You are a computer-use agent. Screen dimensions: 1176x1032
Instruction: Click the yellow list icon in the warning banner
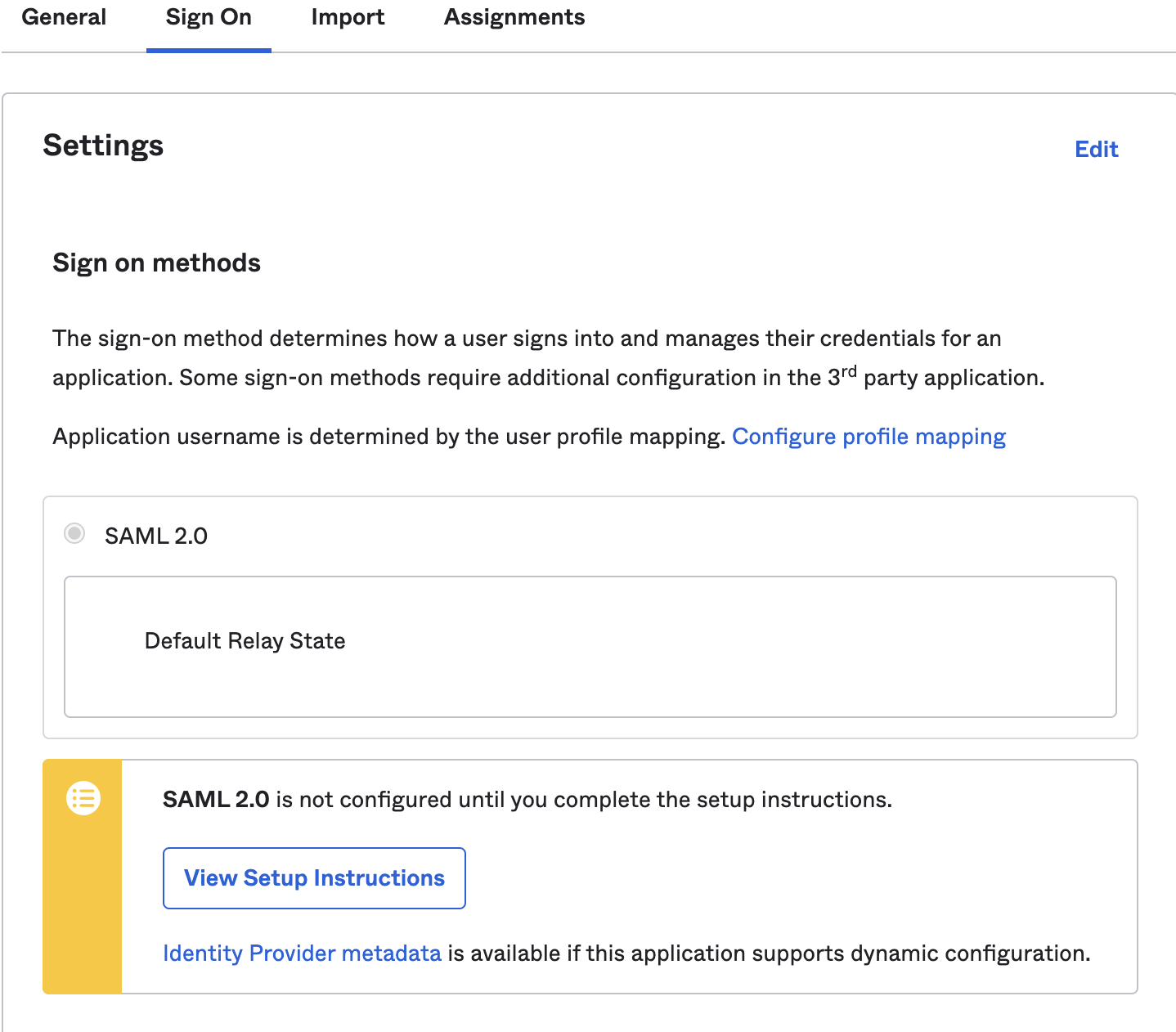(83, 799)
